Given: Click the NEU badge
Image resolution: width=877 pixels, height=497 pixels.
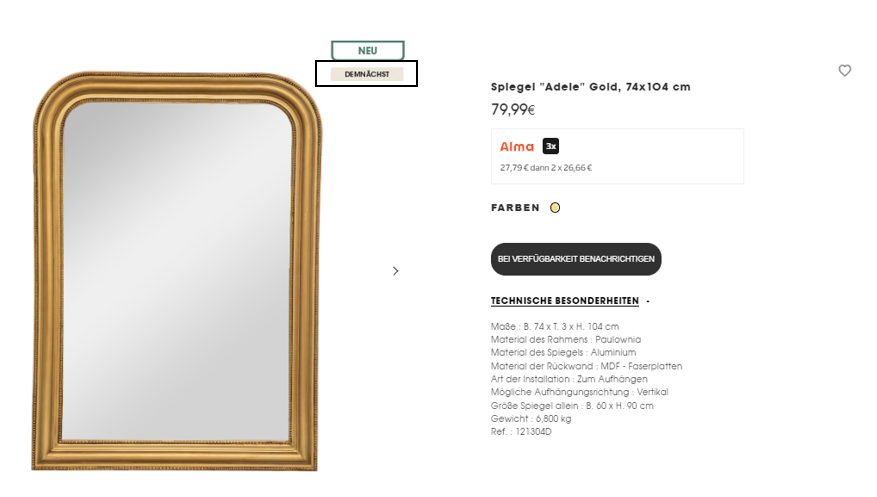Looking at the screenshot, I should (367, 50).
